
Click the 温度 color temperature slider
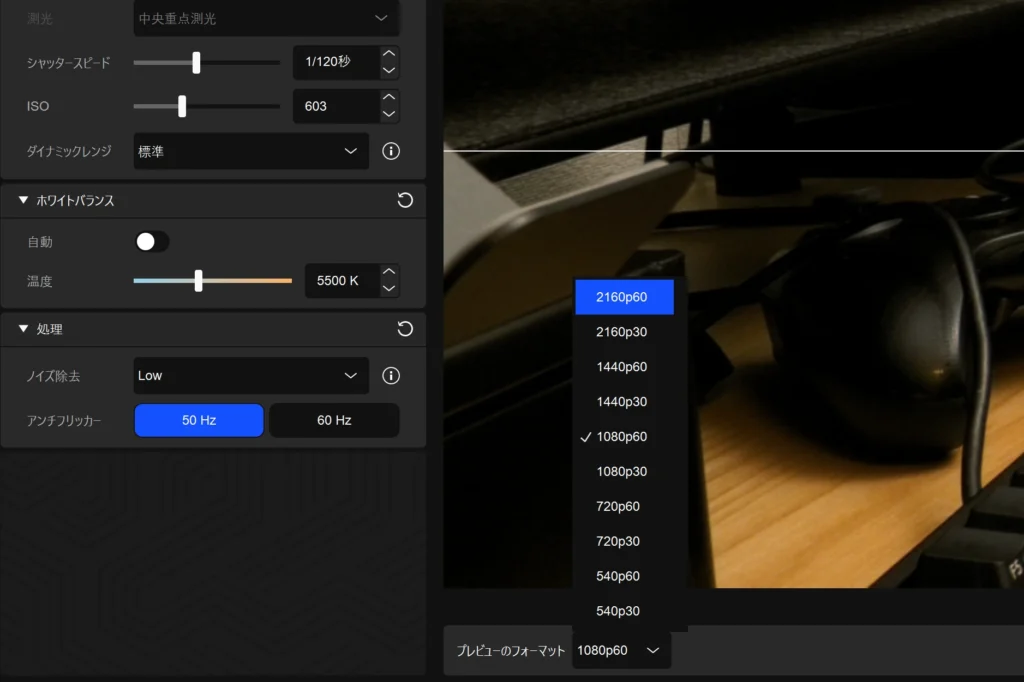212,281
